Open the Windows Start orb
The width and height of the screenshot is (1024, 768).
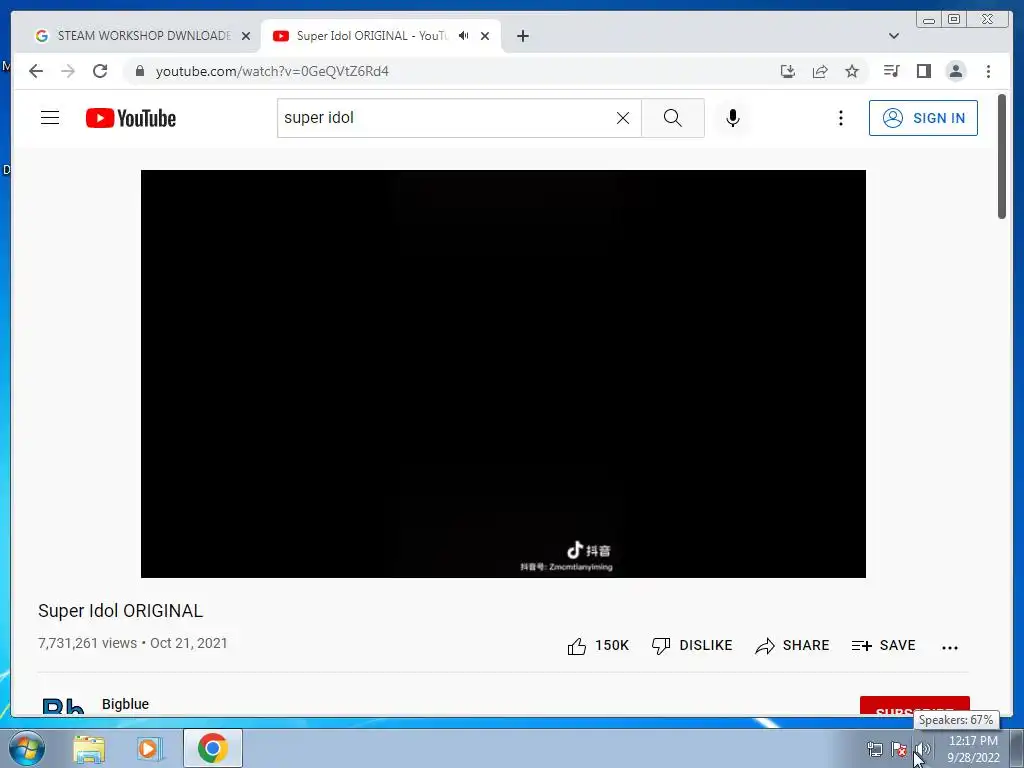[26, 748]
